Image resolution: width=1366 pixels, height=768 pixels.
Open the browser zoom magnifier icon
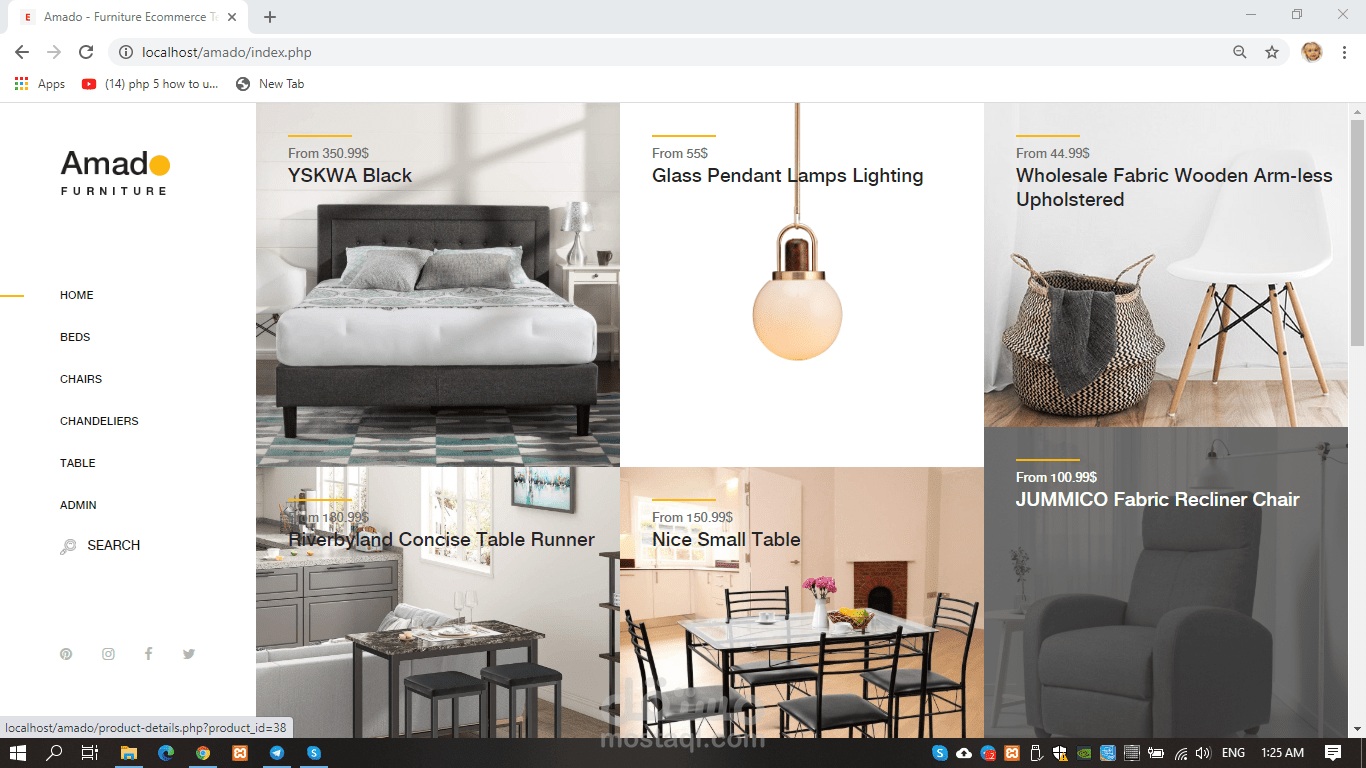coord(1240,52)
